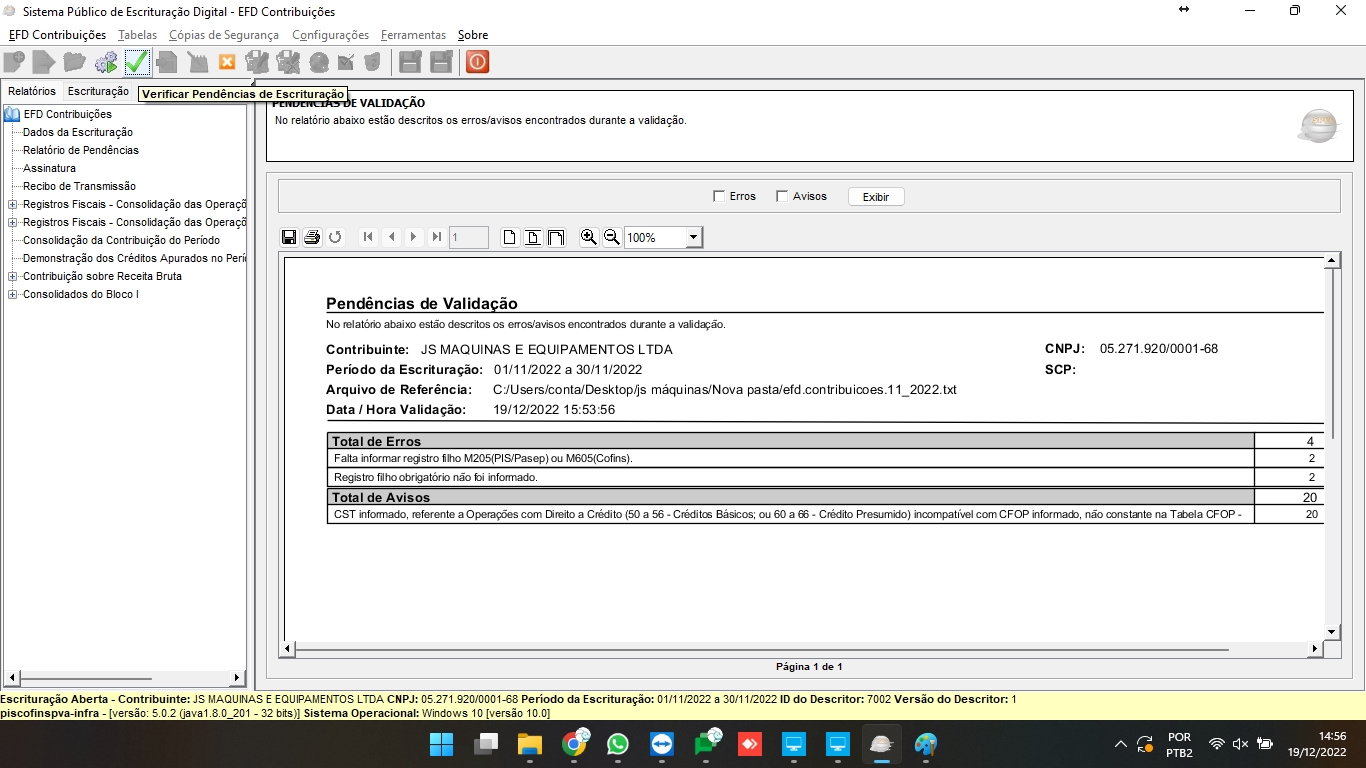This screenshot has height=768, width=1366.
Task: Print the validation report
Action: [312, 237]
